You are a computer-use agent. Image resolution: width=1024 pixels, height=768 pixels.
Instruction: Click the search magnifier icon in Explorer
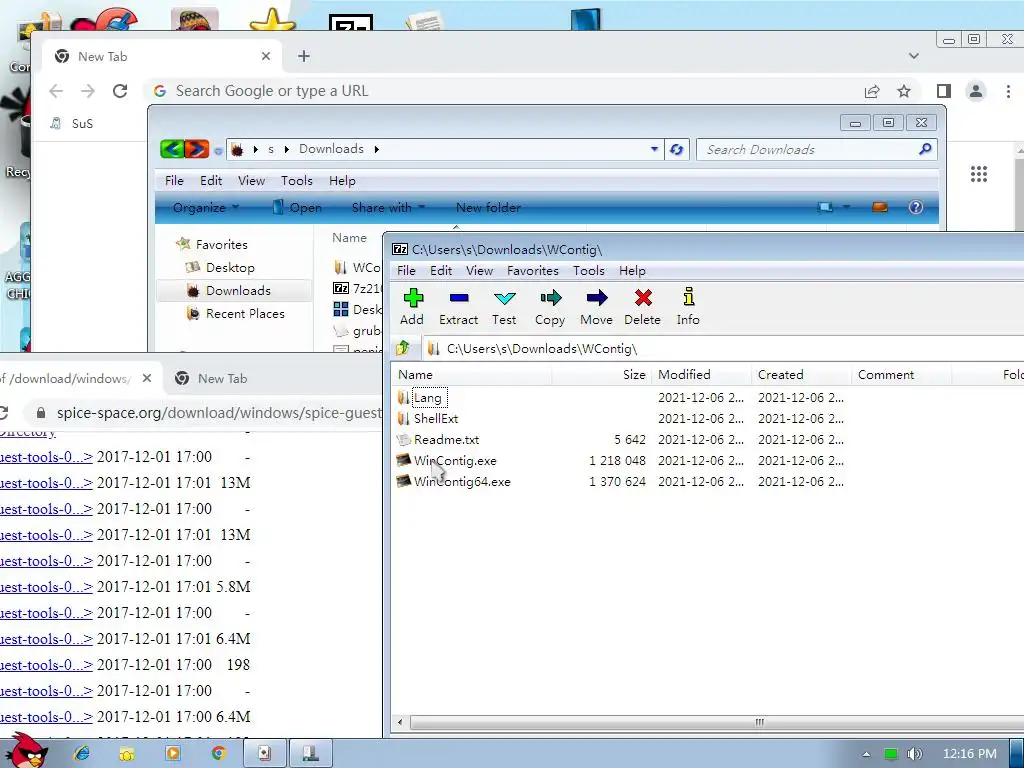click(x=925, y=150)
